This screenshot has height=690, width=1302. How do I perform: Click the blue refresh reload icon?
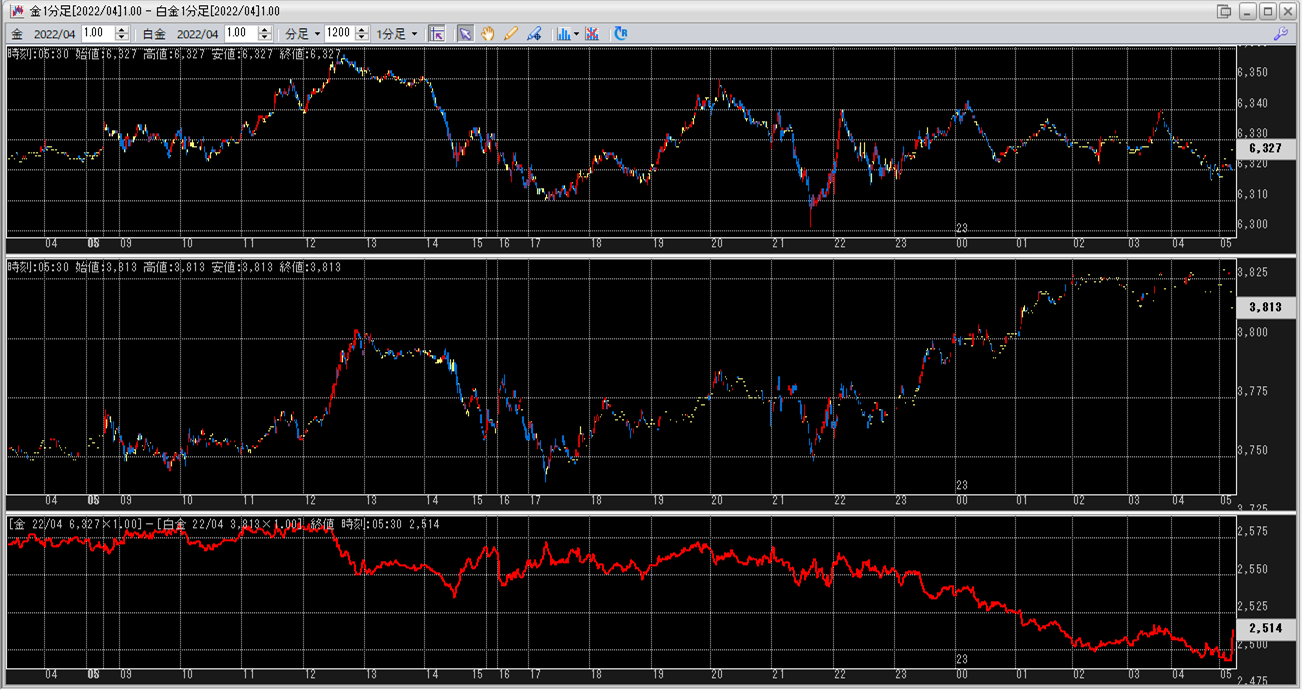pyautogui.click(x=621, y=33)
